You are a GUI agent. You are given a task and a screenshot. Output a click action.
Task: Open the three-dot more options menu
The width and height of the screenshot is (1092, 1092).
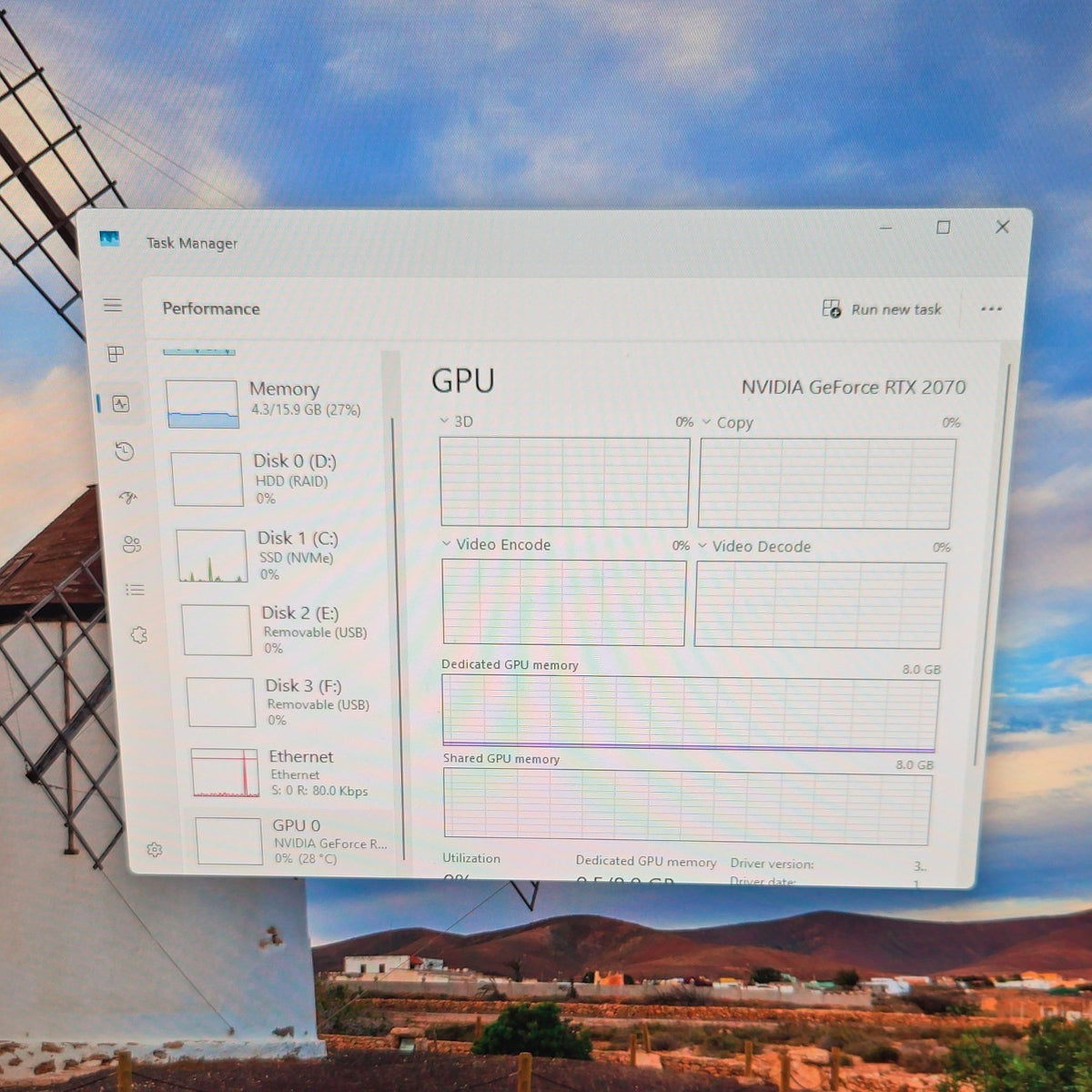[991, 309]
